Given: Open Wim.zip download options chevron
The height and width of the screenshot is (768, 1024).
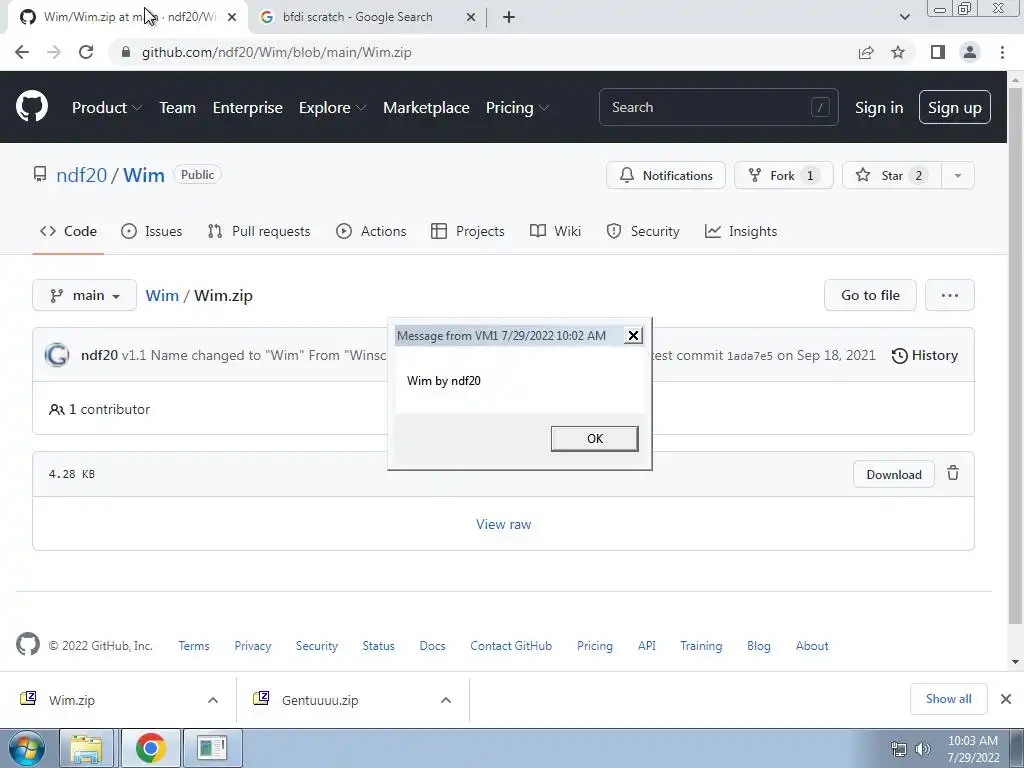Looking at the screenshot, I should click(213, 700).
